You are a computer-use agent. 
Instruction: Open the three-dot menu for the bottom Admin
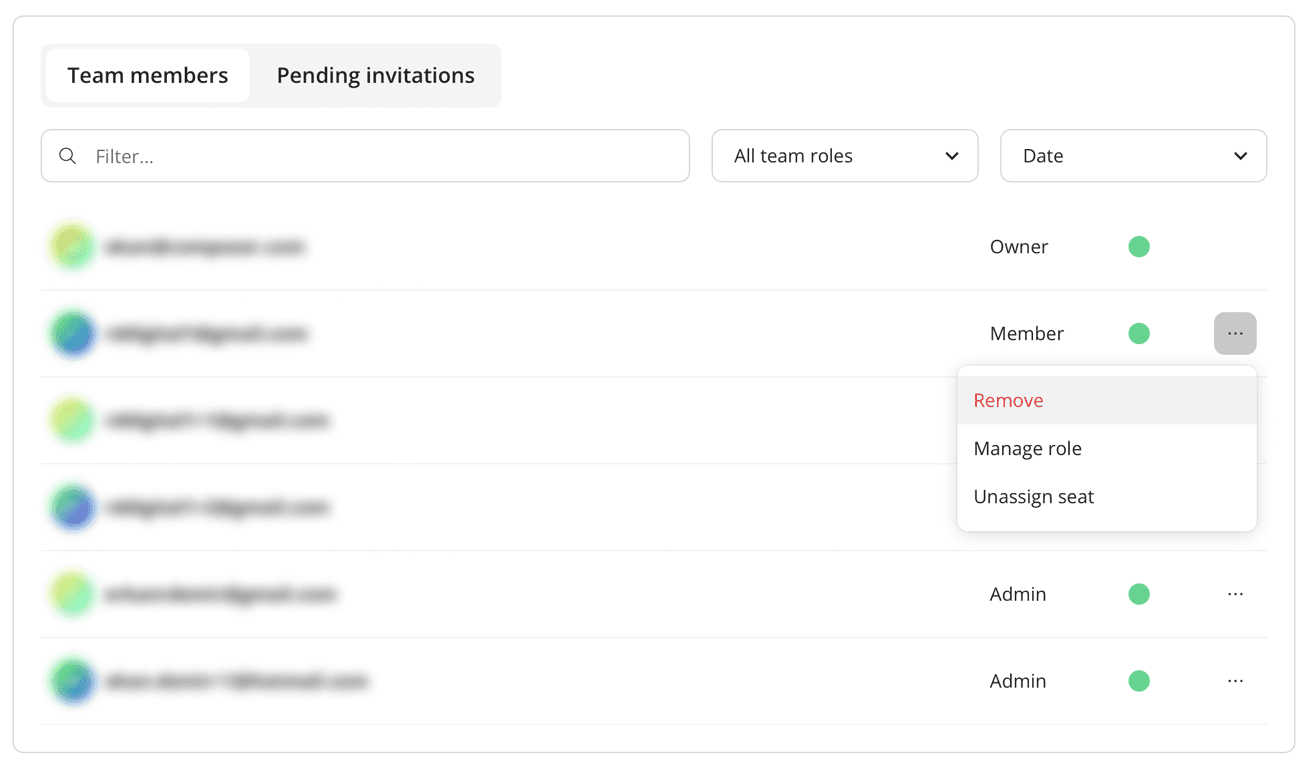pyautogui.click(x=1235, y=681)
